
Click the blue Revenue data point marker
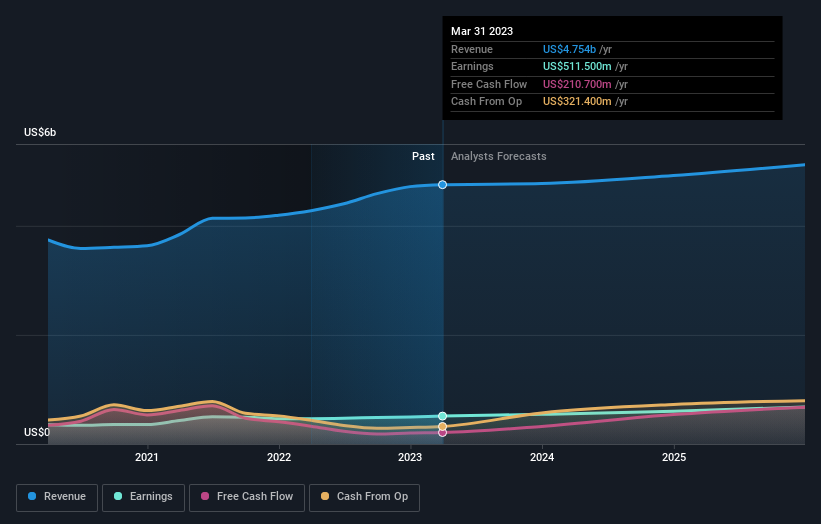442,184
